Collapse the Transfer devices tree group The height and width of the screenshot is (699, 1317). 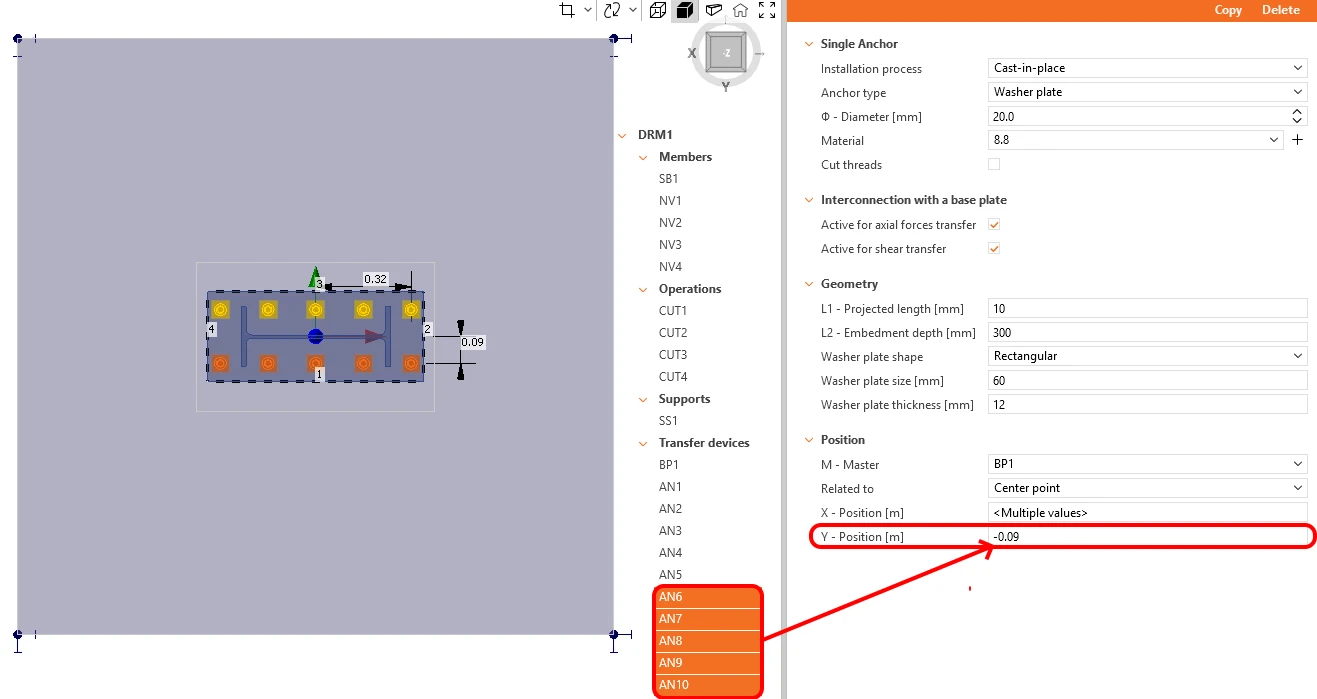[645, 443]
